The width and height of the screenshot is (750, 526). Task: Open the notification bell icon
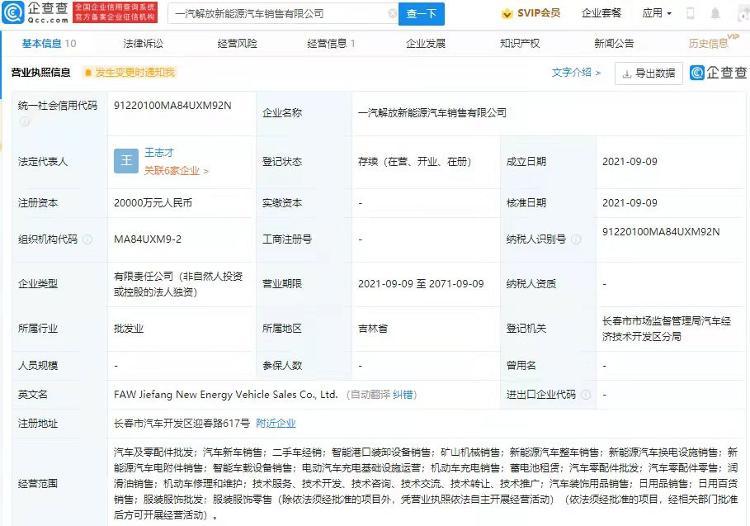coord(715,13)
